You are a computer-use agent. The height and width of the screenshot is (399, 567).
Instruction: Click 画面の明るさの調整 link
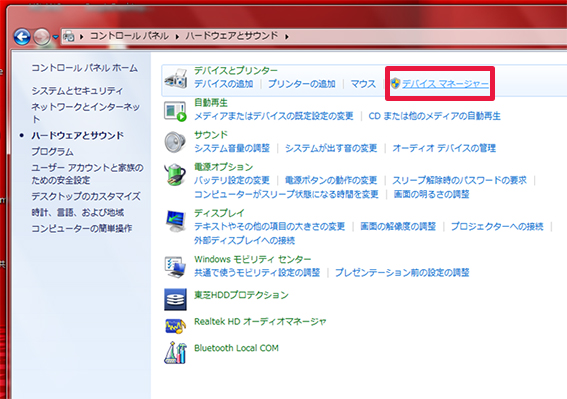pyautogui.click(x=431, y=194)
